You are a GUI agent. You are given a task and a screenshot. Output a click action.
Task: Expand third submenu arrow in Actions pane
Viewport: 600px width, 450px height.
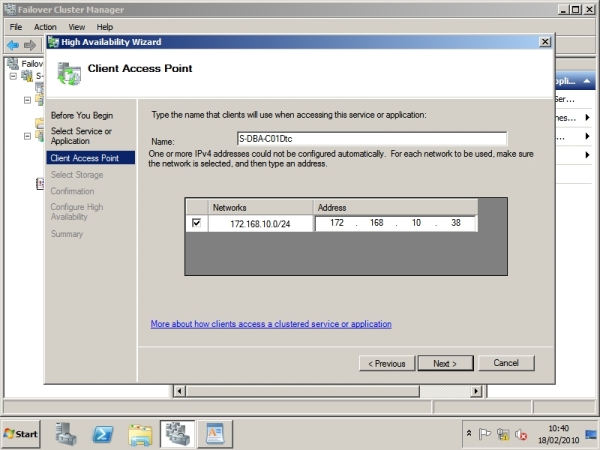click(588, 155)
